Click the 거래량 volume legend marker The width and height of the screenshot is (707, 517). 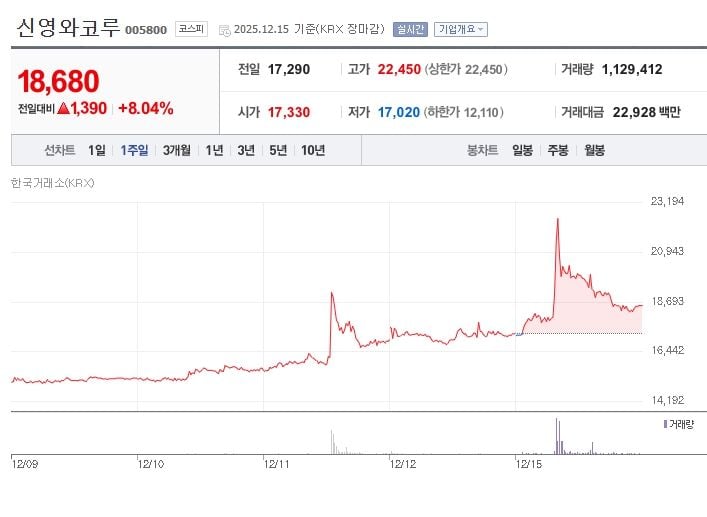(664, 424)
